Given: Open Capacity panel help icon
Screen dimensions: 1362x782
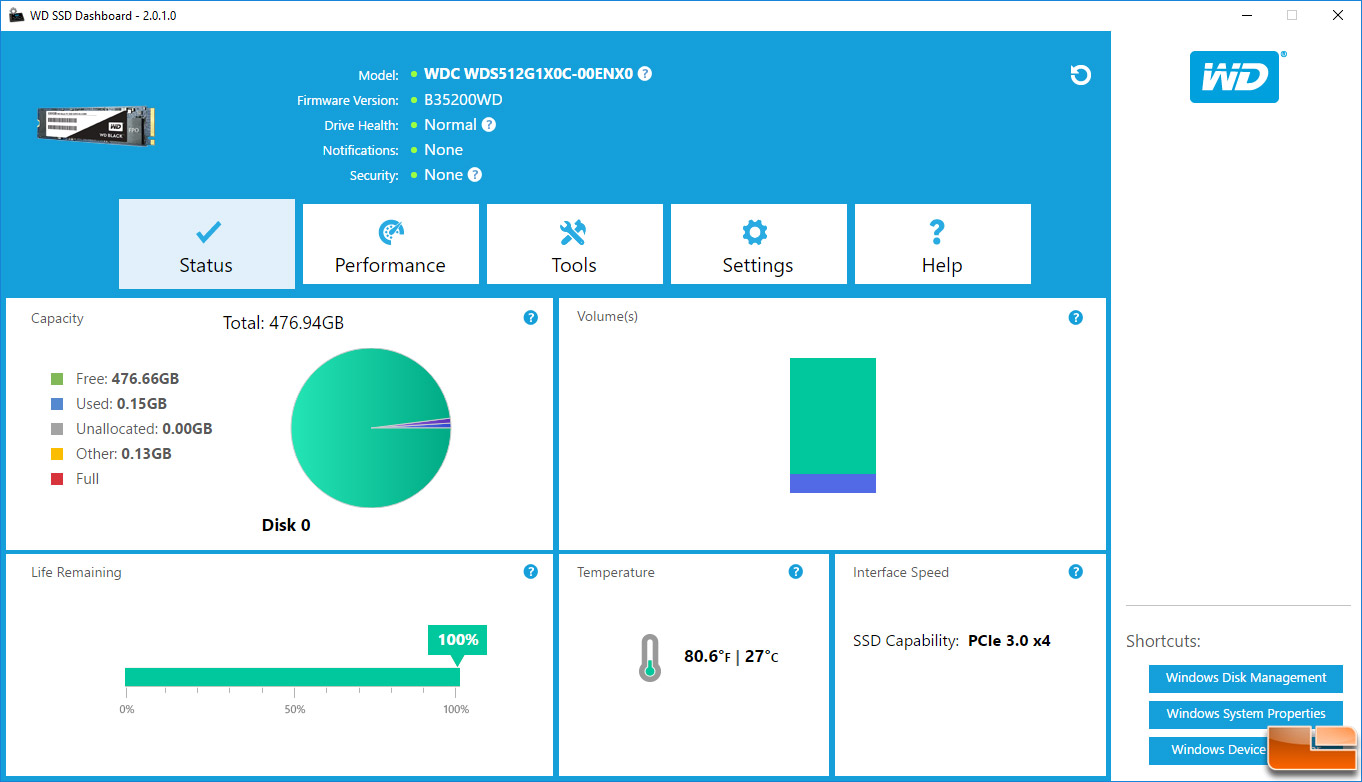Looking at the screenshot, I should (531, 318).
